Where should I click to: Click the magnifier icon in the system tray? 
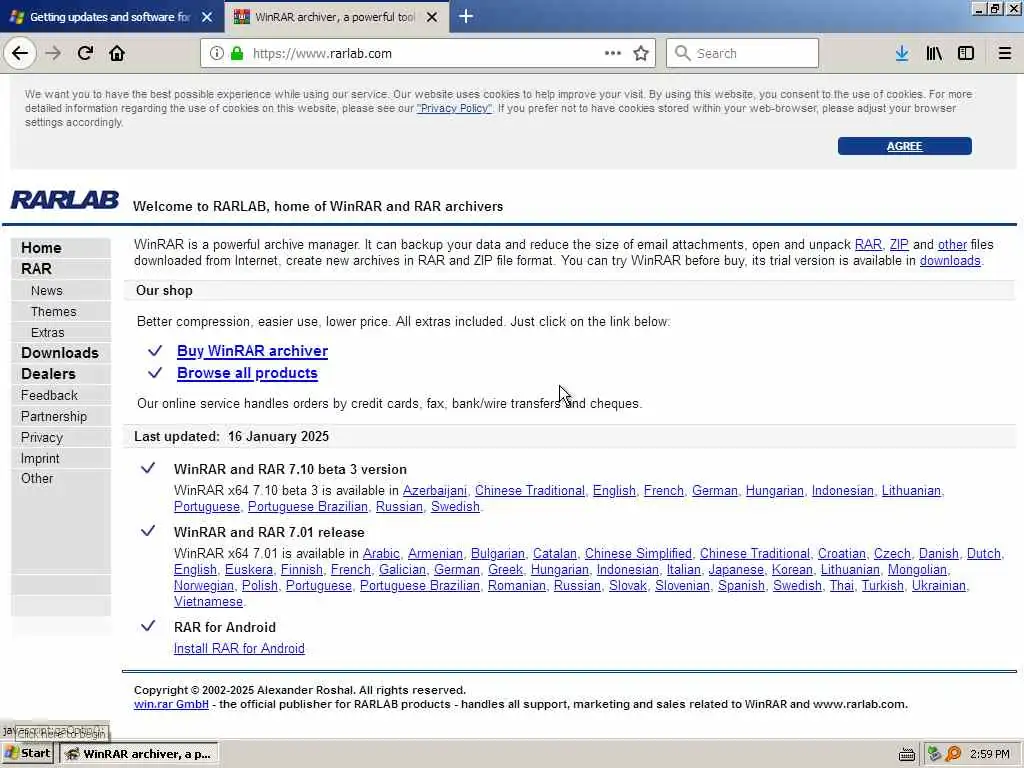pos(953,754)
